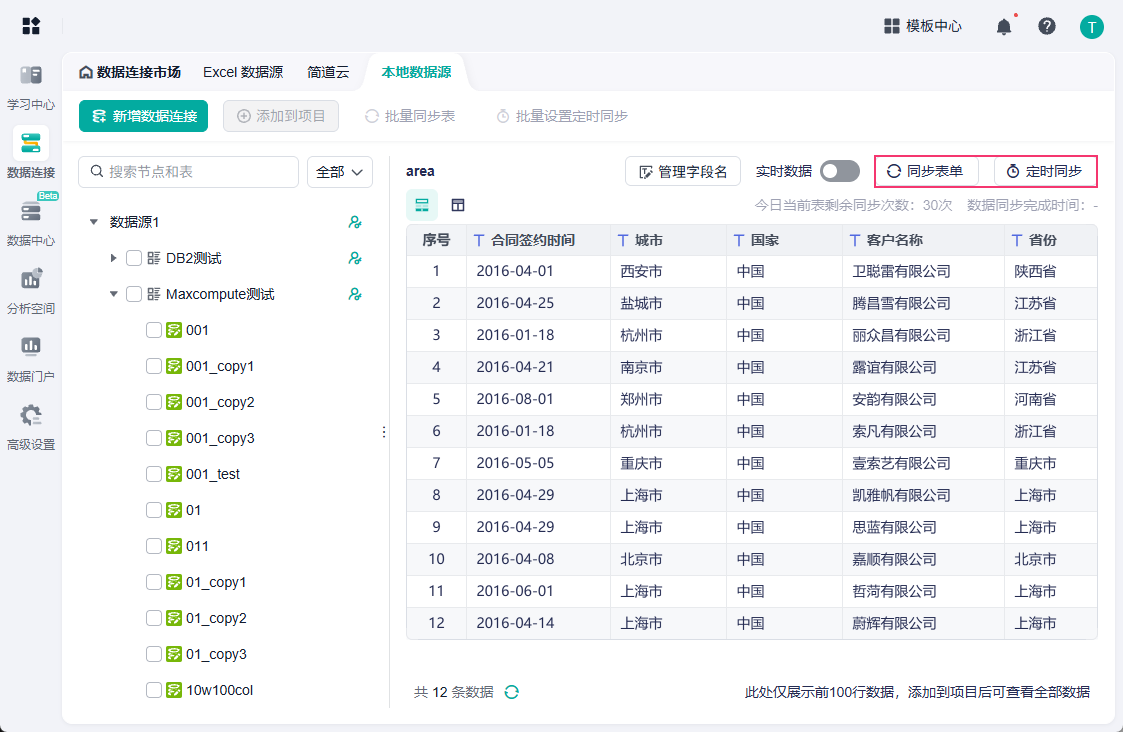Focus the 搜索节点和表 search field
Image resolution: width=1123 pixels, height=732 pixels.
pyautogui.click(x=188, y=172)
